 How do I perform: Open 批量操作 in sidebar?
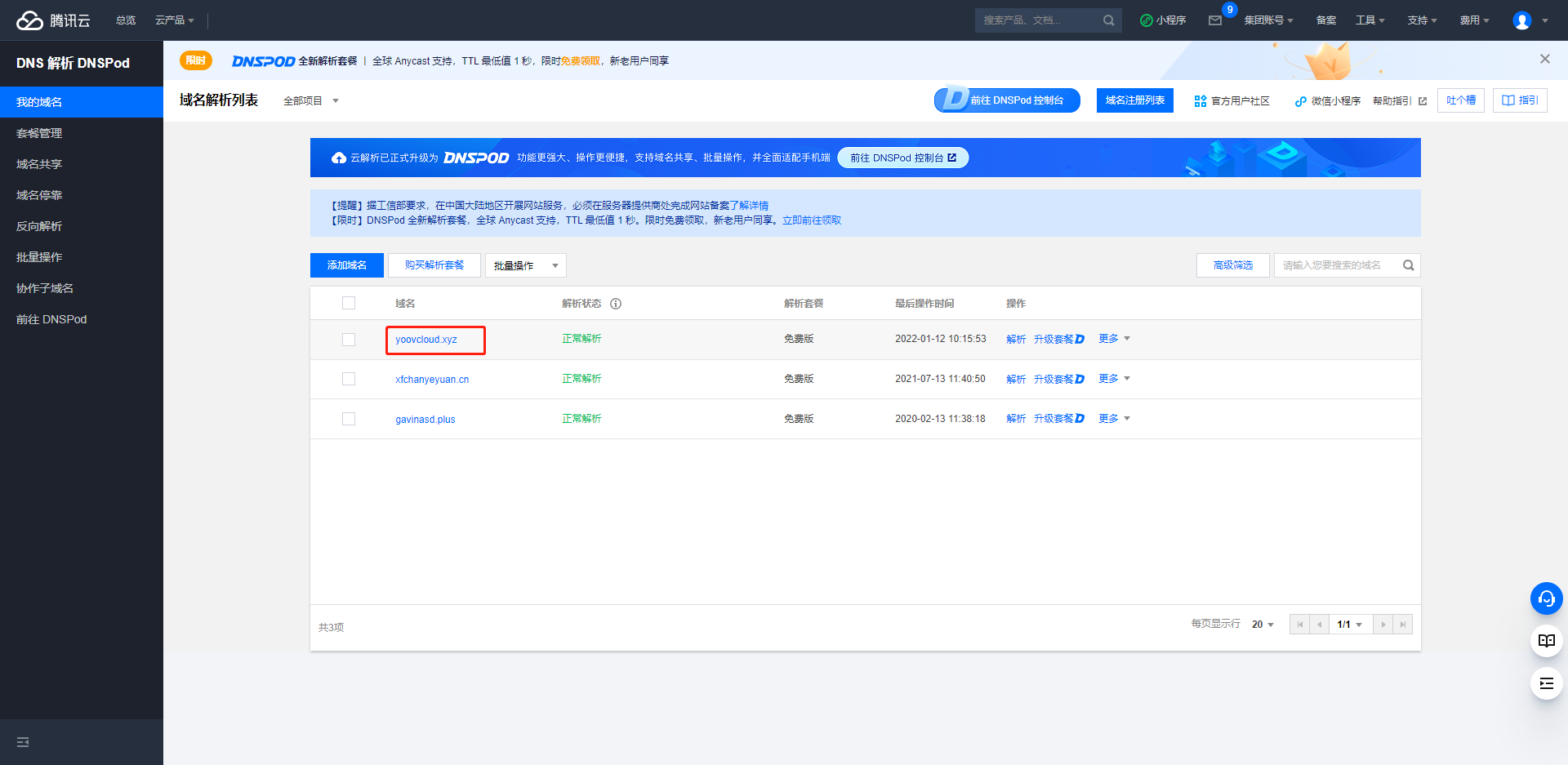(82, 257)
